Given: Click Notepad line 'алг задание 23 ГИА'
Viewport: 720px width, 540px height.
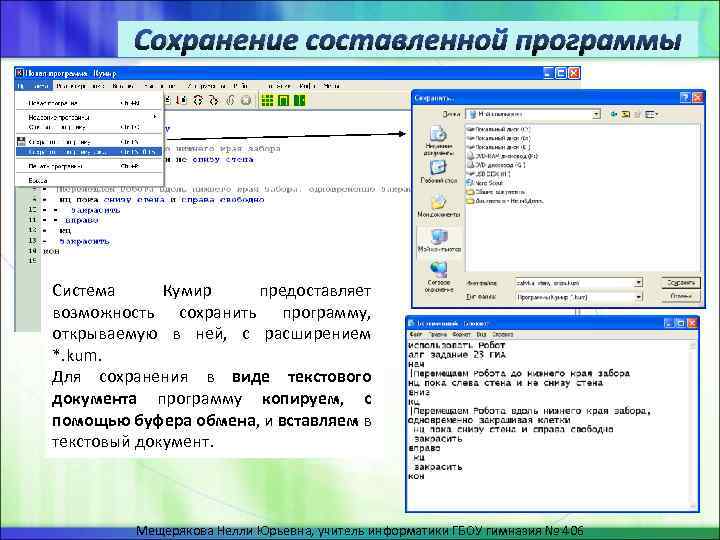Looking at the screenshot, I should 456,354.
